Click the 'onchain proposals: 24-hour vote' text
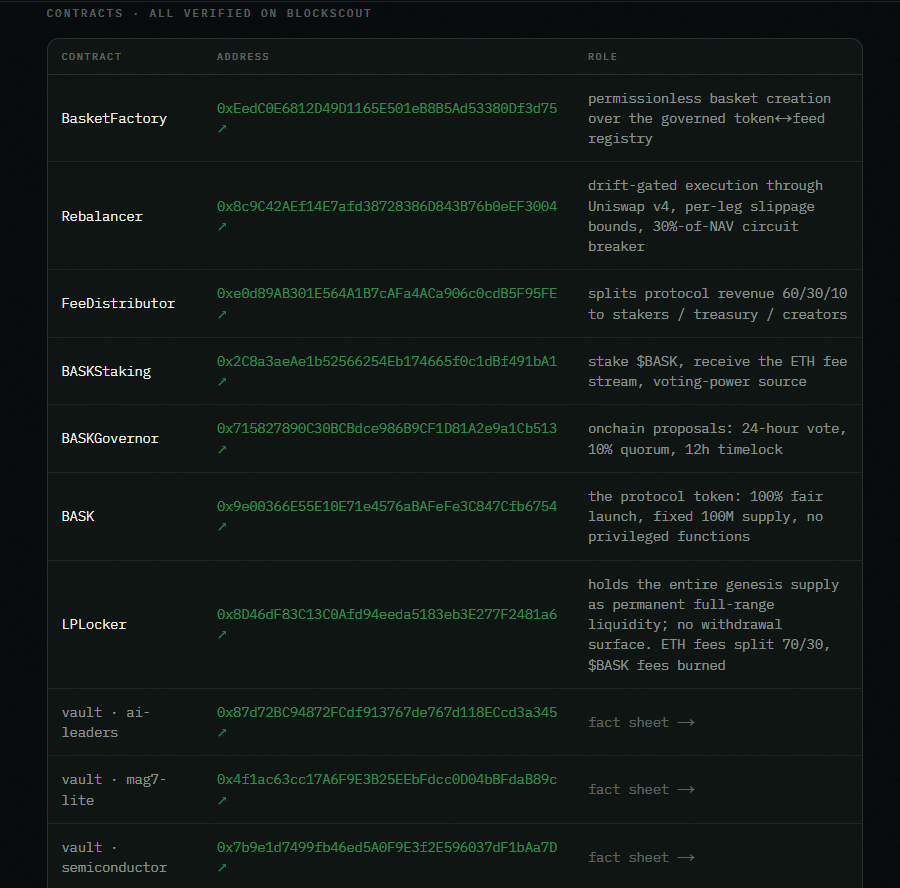Image resolution: width=900 pixels, height=888 pixels. pos(717,429)
